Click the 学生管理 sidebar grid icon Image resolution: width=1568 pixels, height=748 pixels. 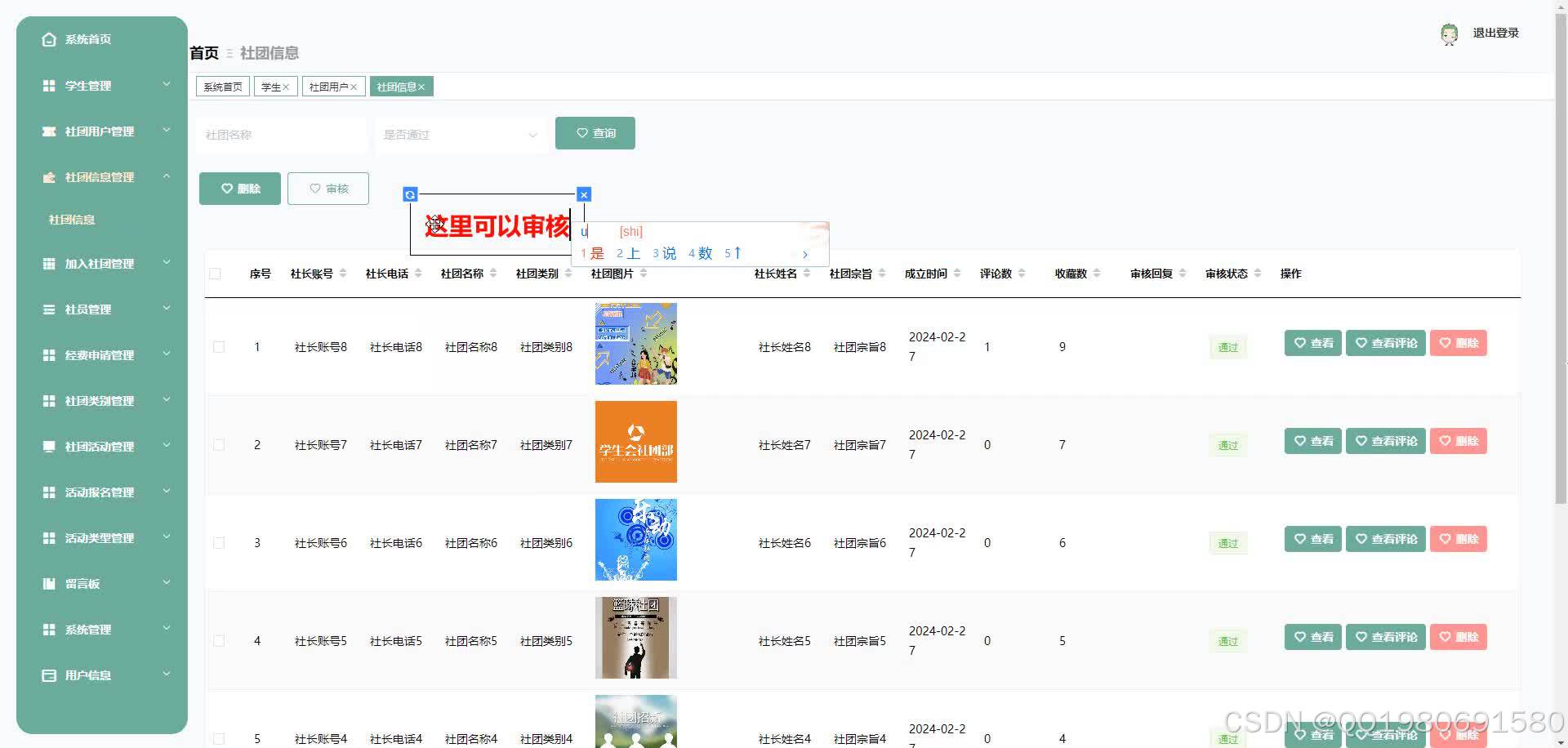[x=48, y=85]
